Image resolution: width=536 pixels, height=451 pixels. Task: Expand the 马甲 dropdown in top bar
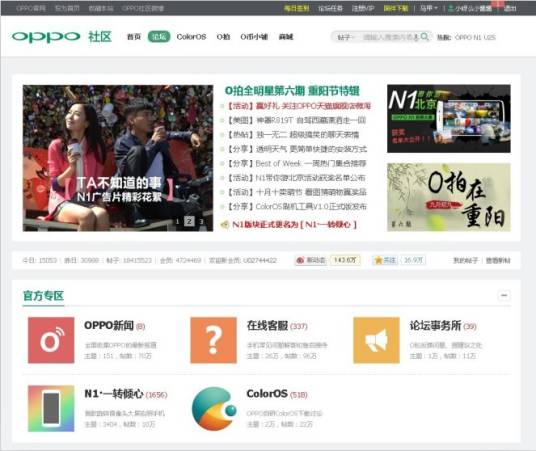coord(429,8)
